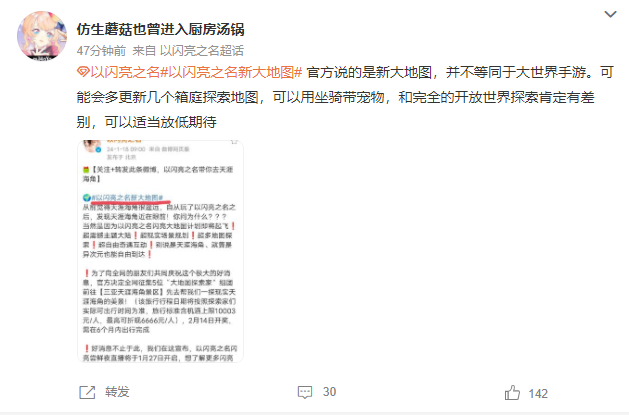Click the comment count 30
Image resolution: width=629 pixels, height=415 pixels.
[329, 392]
